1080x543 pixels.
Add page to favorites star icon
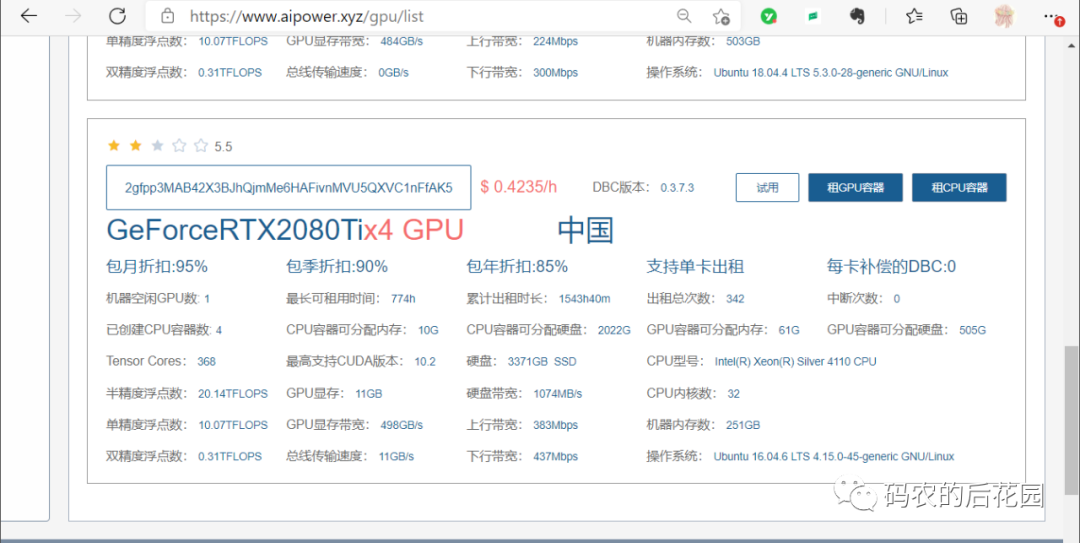coord(721,16)
